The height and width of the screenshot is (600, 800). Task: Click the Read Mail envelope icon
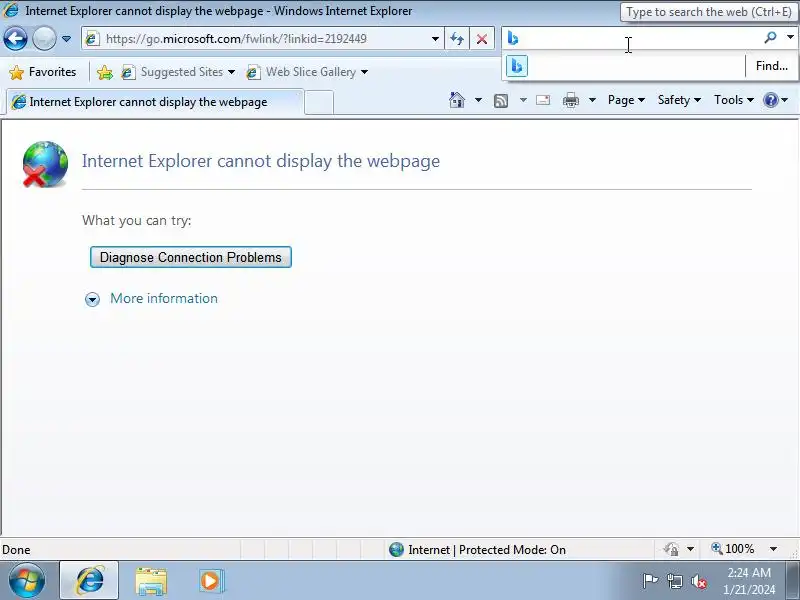[543, 100]
